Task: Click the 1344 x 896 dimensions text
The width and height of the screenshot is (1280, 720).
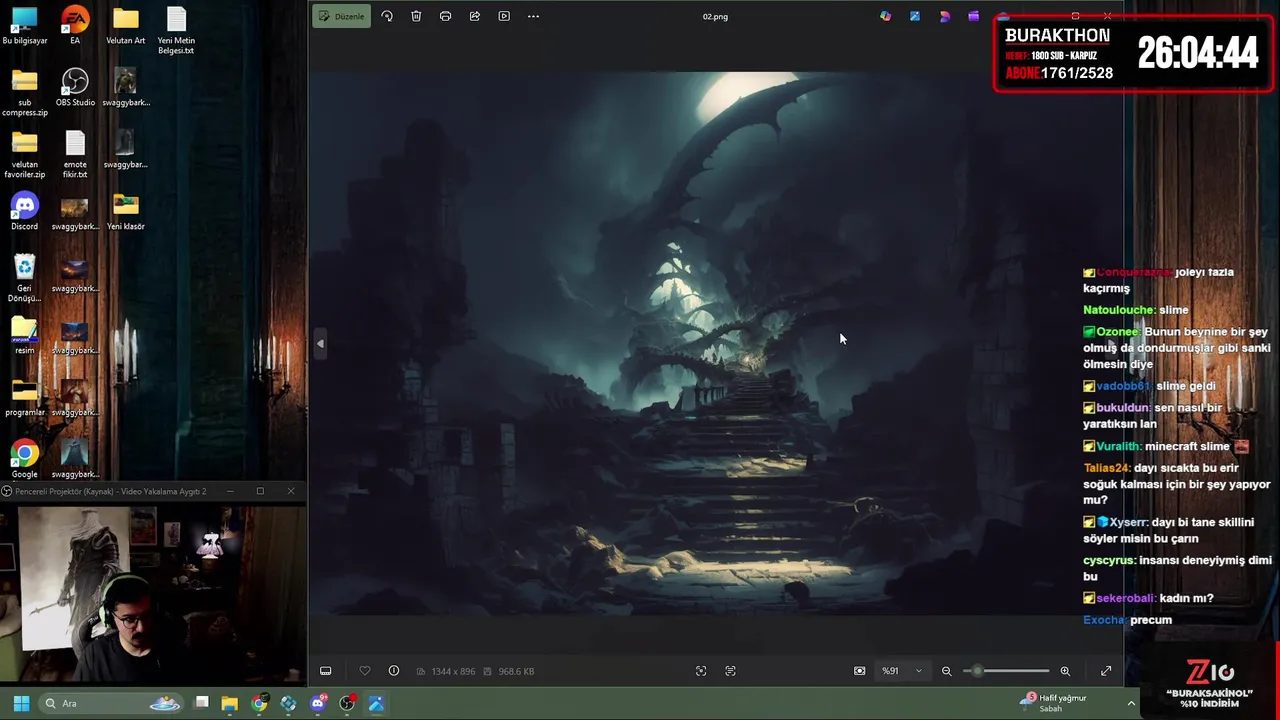Action: click(x=453, y=671)
